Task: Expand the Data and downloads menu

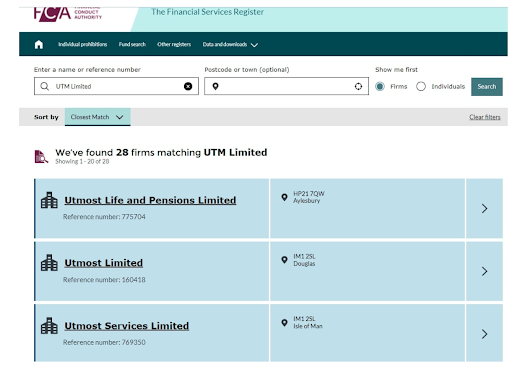Action: click(230, 44)
